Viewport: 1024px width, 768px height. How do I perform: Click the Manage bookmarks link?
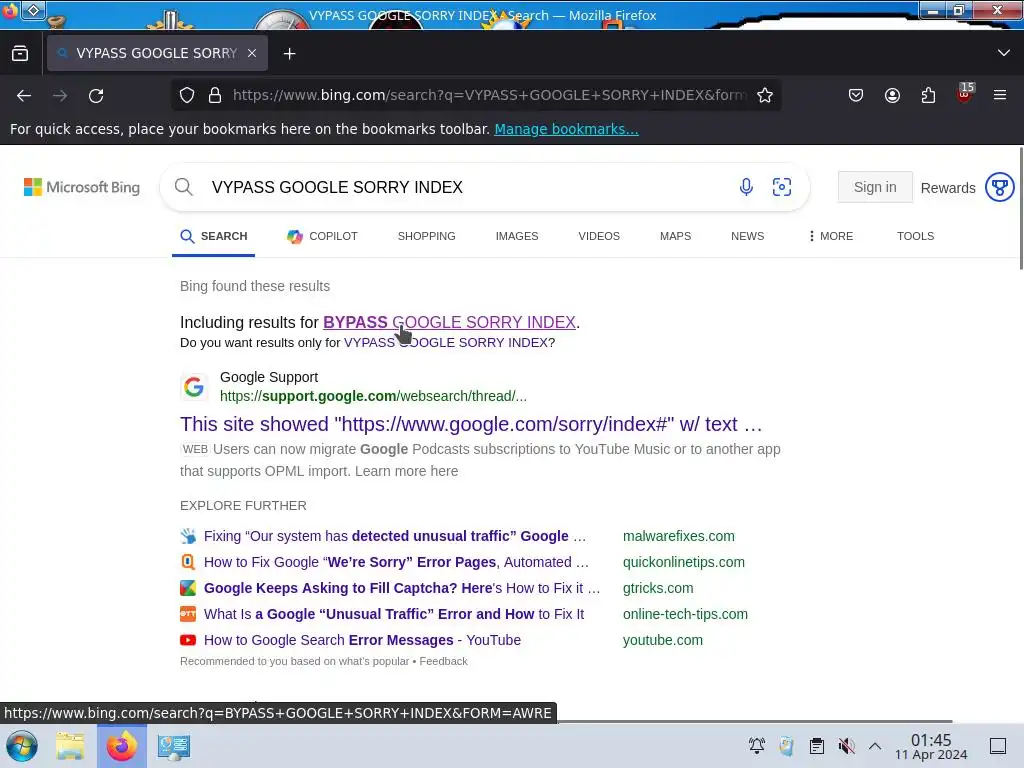(x=566, y=129)
